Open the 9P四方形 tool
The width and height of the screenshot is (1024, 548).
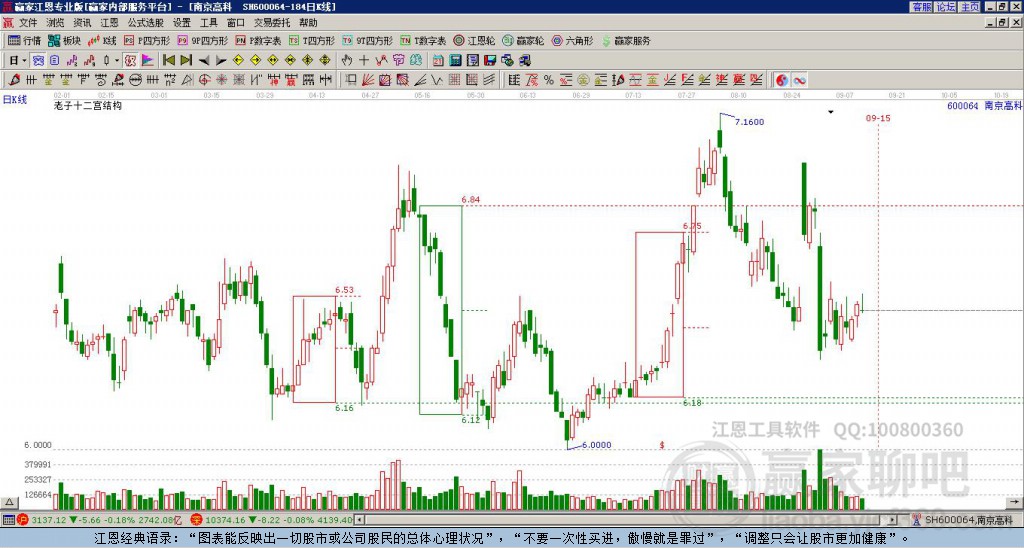[x=202, y=40]
